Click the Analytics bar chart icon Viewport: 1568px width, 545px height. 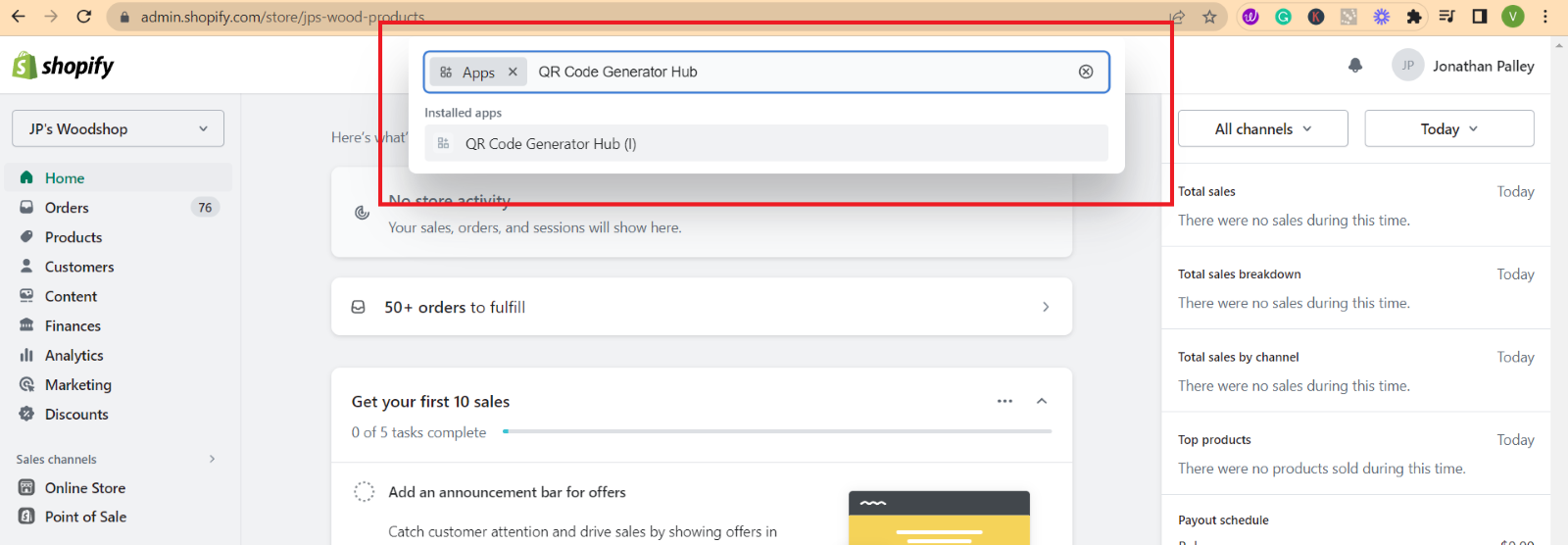coord(26,355)
